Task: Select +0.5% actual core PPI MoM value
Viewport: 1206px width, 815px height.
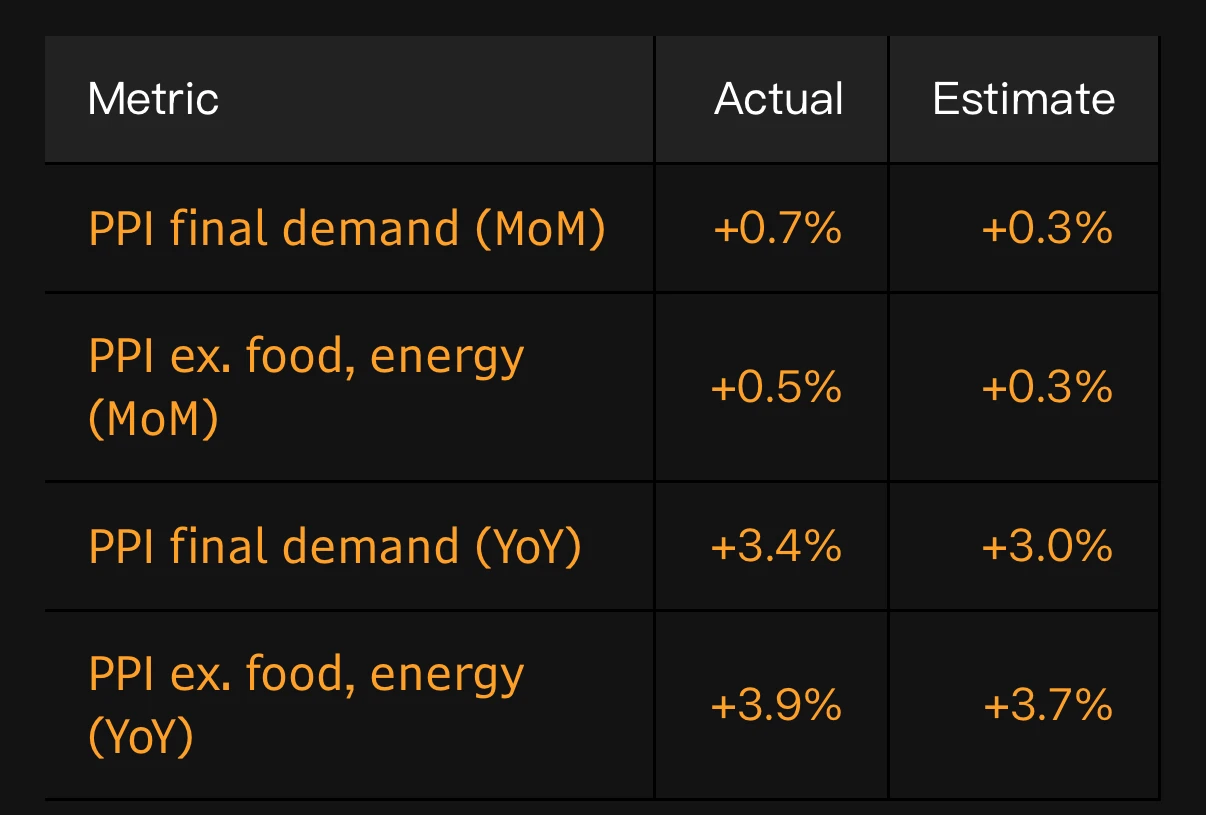Action: click(x=776, y=387)
